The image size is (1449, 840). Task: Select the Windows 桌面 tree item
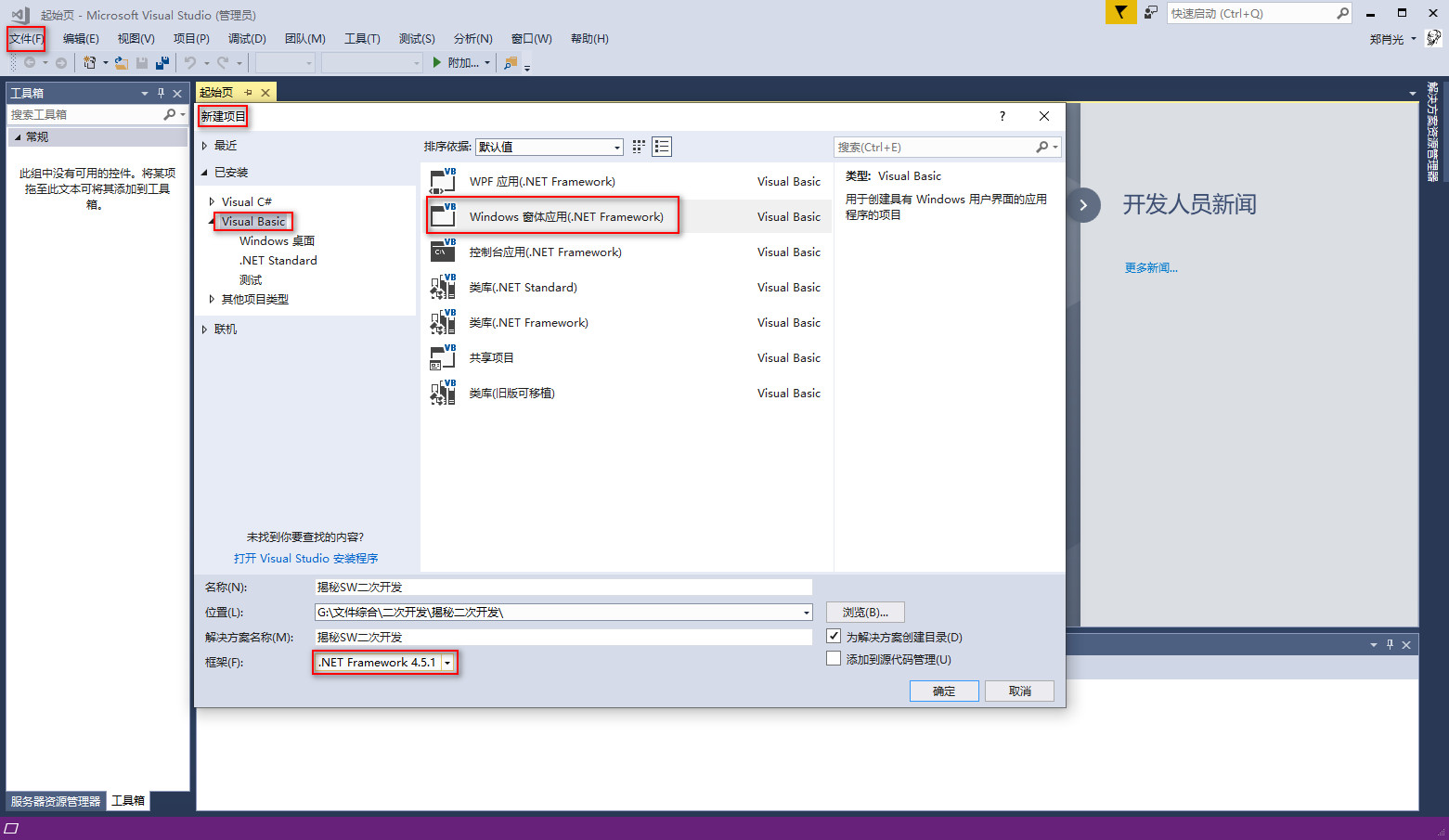point(277,241)
